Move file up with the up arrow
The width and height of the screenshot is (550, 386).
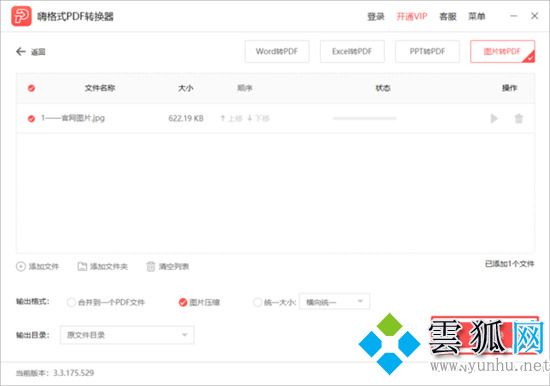point(222,118)
